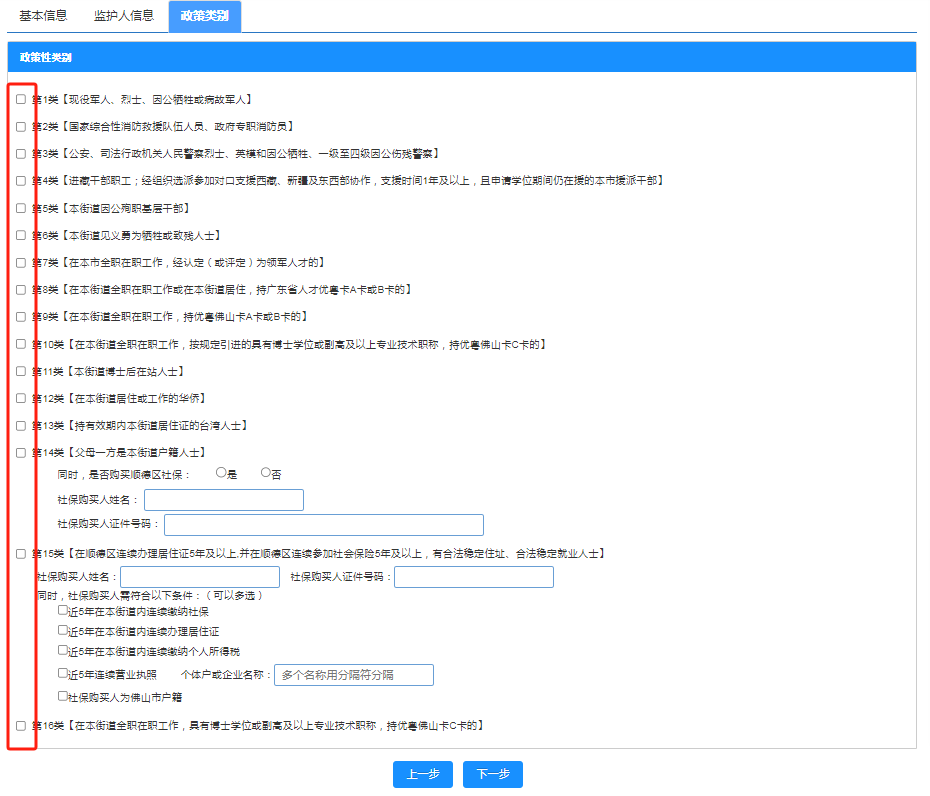The image size is (930, 796).
Task: Focus 社保购买人证件号码 field under 第14类
Action: tap(323, 525)
